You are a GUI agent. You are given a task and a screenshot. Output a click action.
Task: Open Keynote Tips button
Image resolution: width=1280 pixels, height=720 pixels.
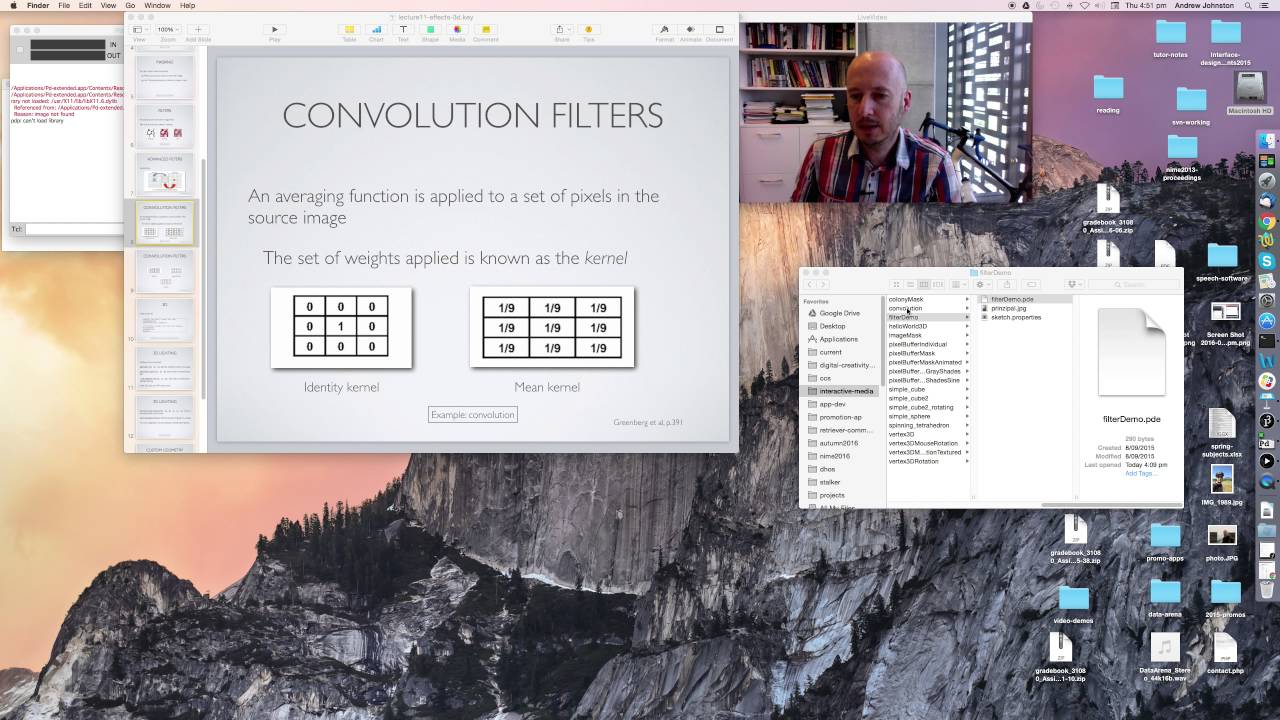pos(588,32)
